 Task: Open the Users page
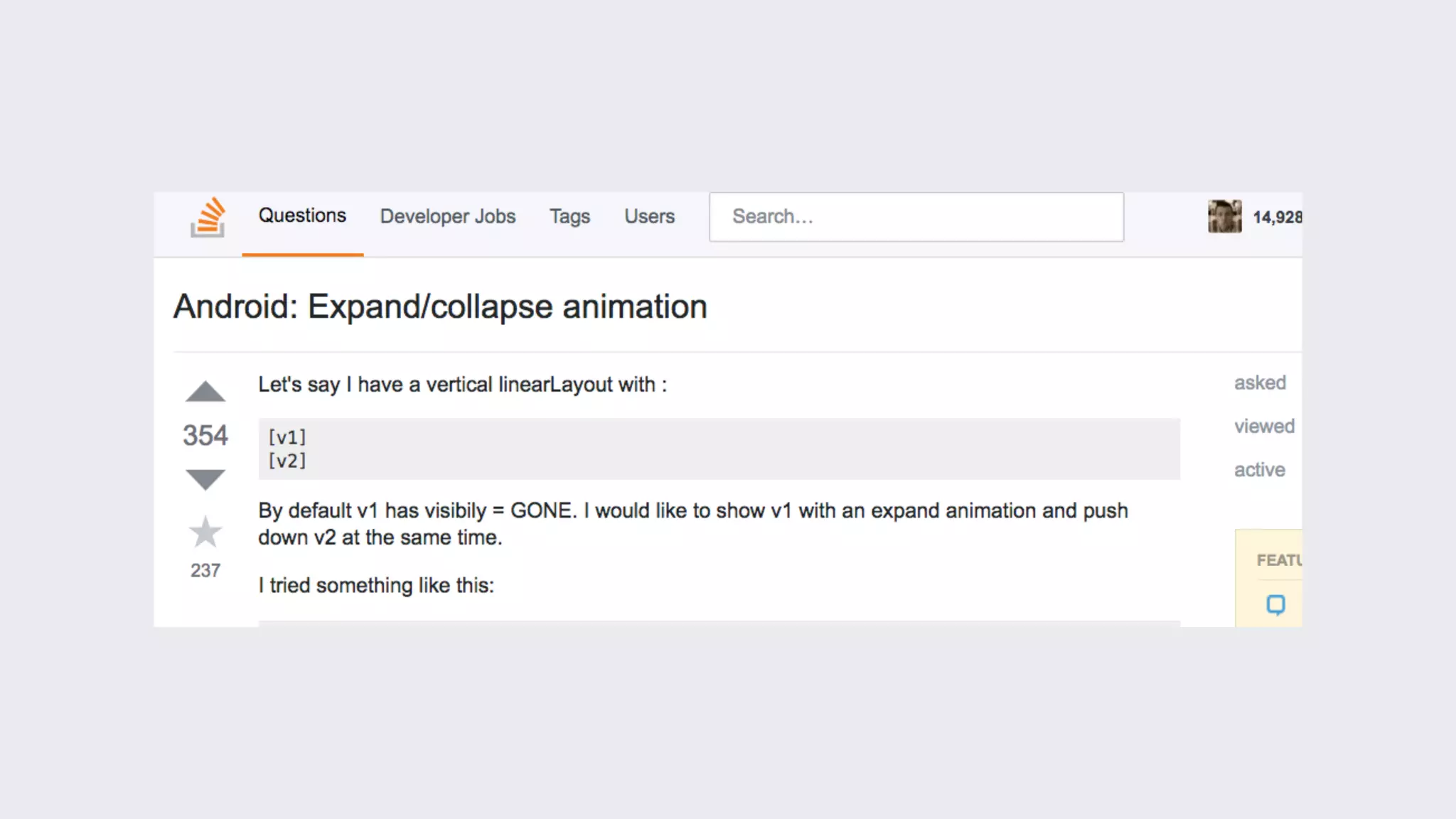pyautogui.click(x=649, y=216)
